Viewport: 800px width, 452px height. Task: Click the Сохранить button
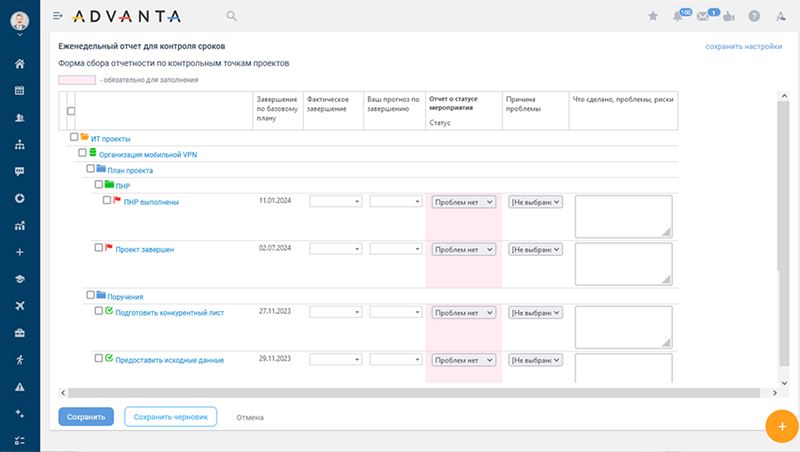(x=86, y=417)
